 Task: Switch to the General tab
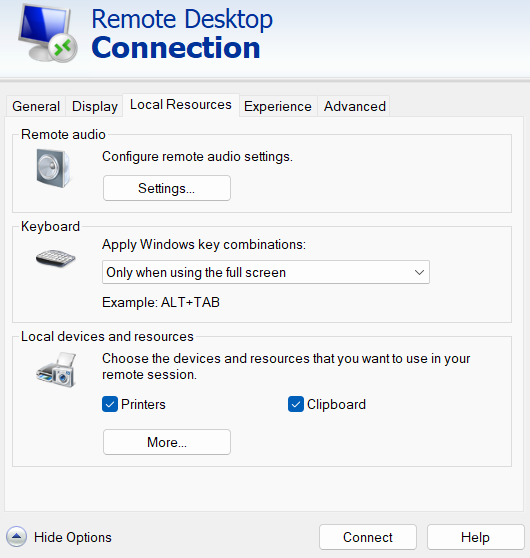point(36,106)
